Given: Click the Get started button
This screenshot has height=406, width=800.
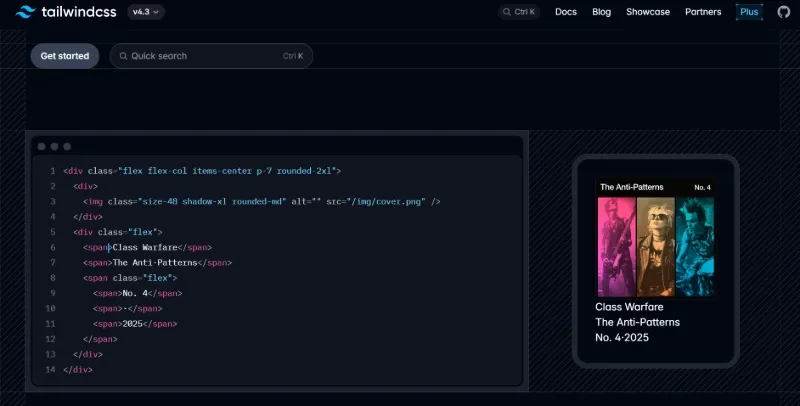Looking at the screenshot, I should coord(65,56).
